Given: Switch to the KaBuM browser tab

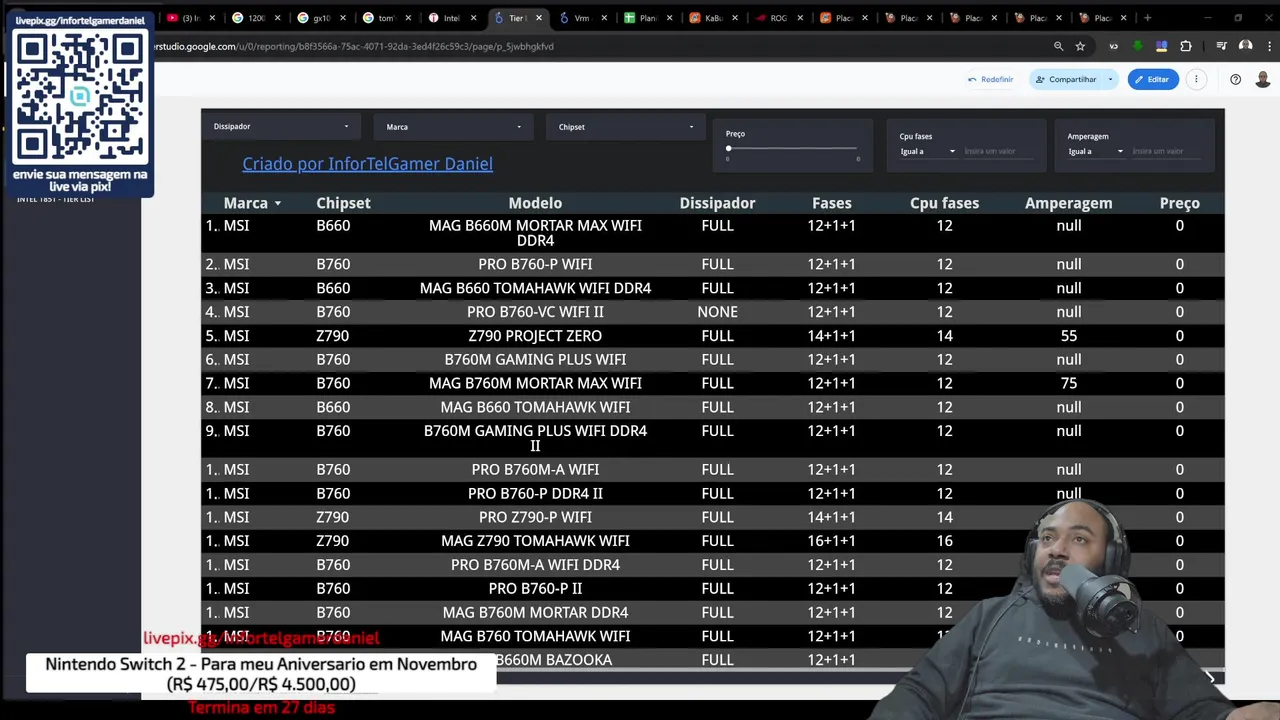Looking at the screenshot, I should pos(712,17).
